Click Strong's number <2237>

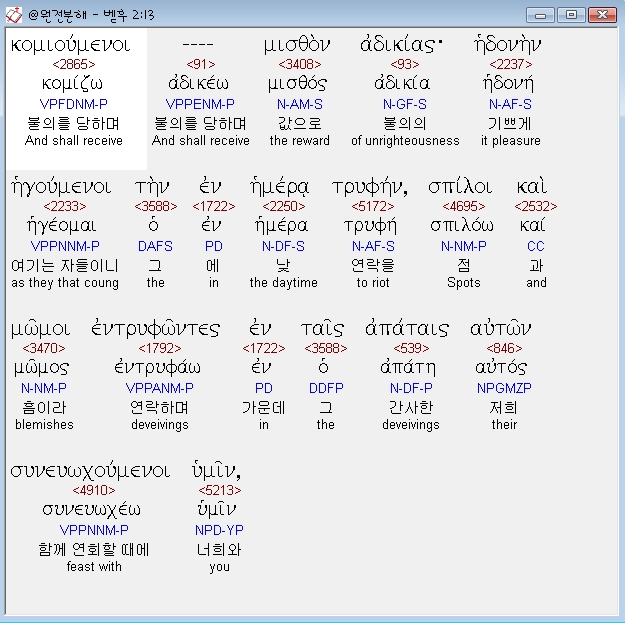pos(511,64)
